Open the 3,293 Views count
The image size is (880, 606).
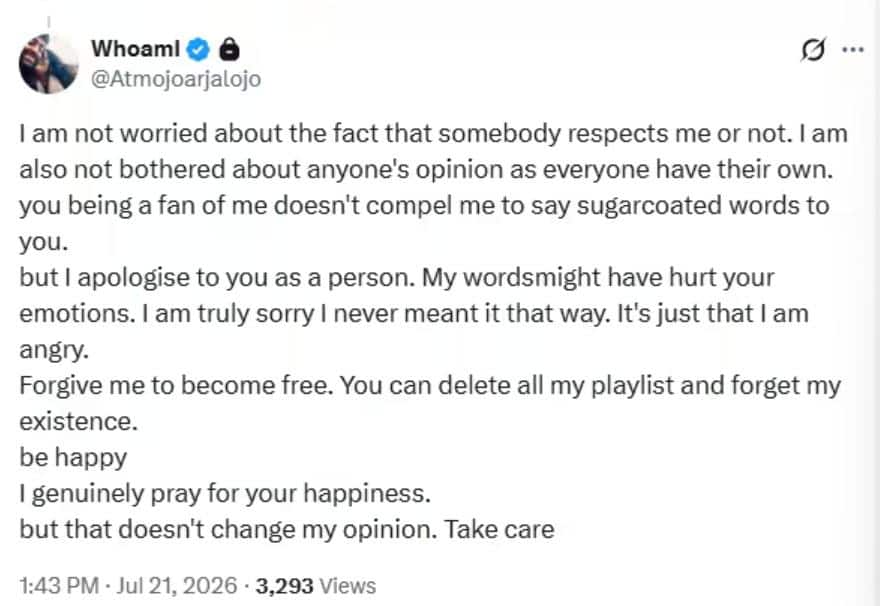click(x=315, y=586)
